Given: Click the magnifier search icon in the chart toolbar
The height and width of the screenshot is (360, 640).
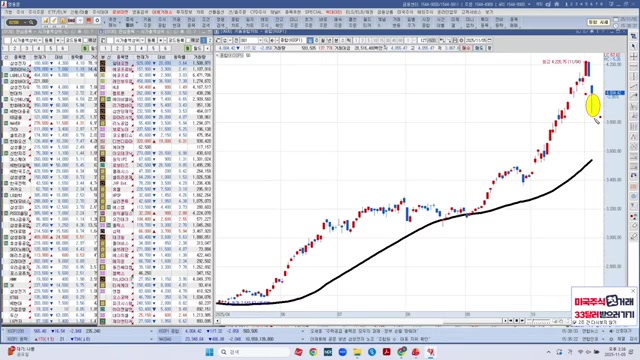Looking at the screenshot, I should coord(266,40).
